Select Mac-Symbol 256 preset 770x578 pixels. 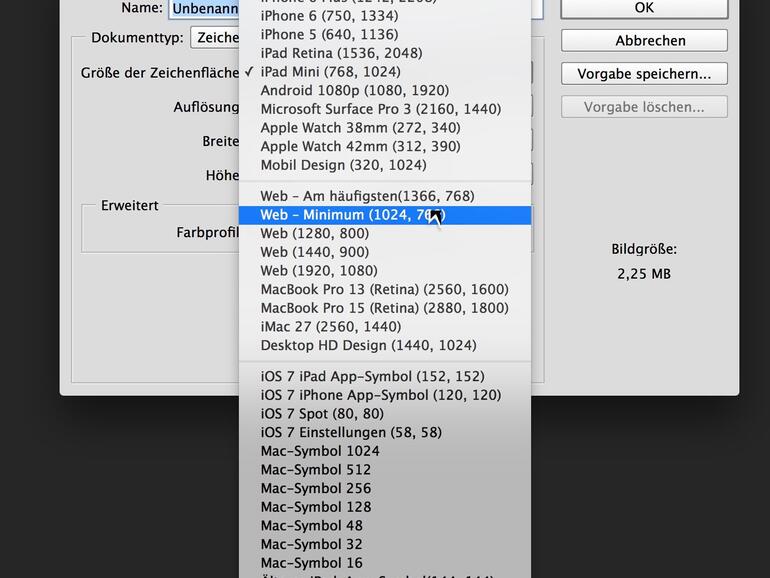(x=385, y=488)
